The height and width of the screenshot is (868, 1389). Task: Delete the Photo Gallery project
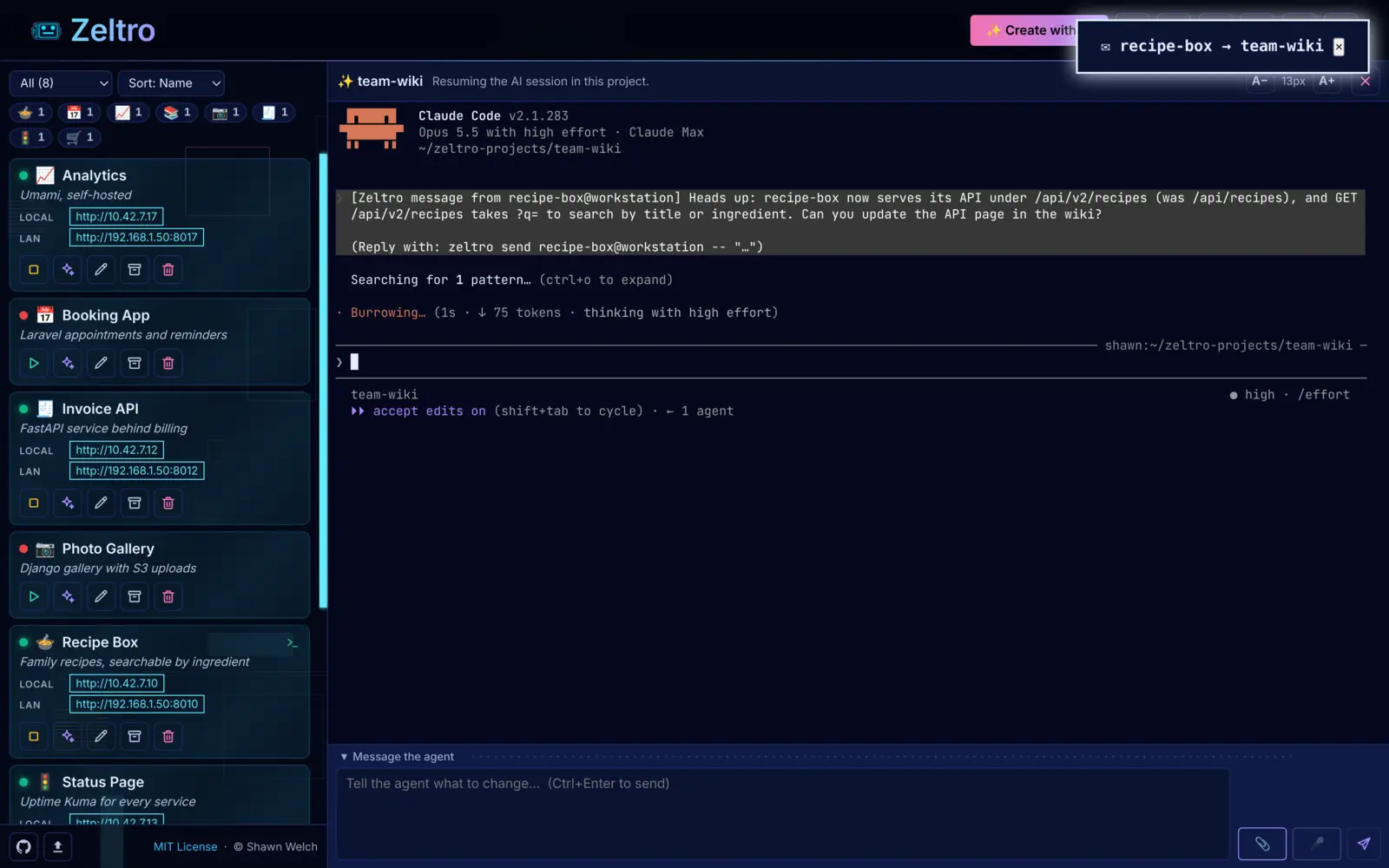tap(168, 597)
